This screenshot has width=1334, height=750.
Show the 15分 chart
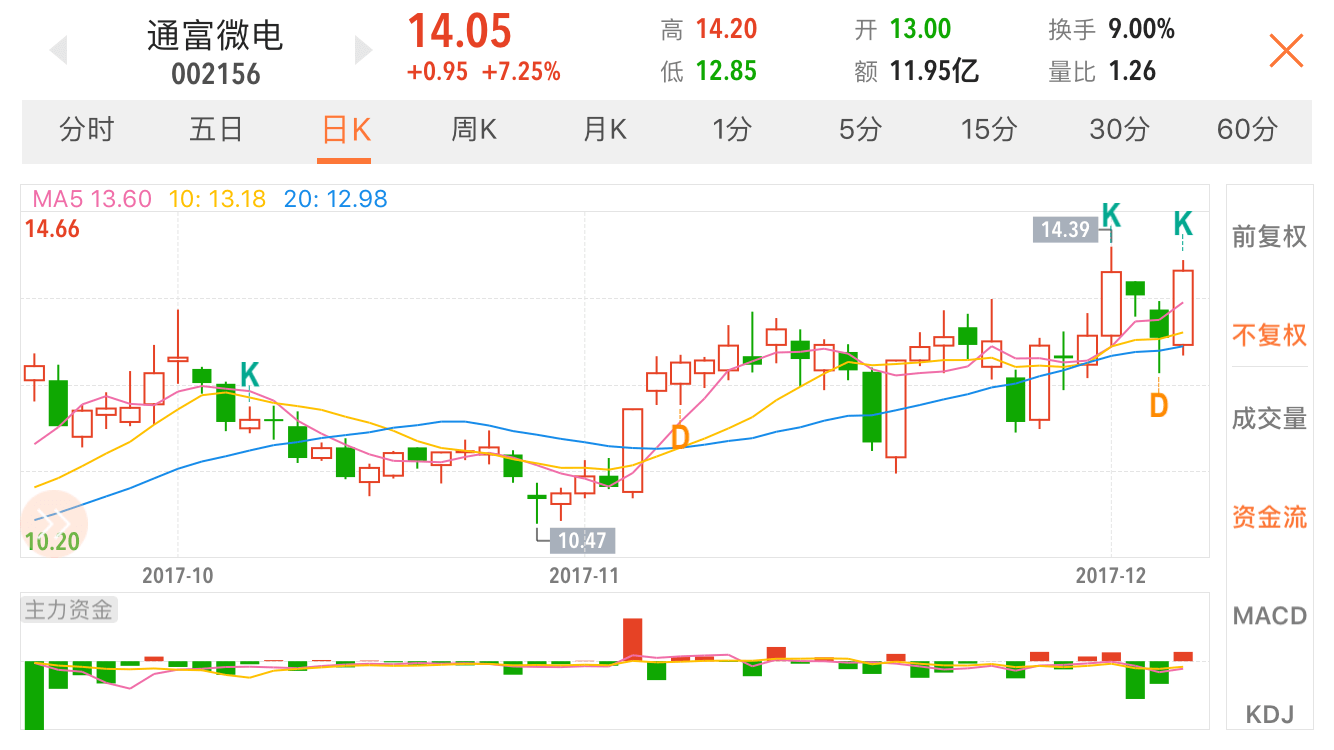coord(989,130)
